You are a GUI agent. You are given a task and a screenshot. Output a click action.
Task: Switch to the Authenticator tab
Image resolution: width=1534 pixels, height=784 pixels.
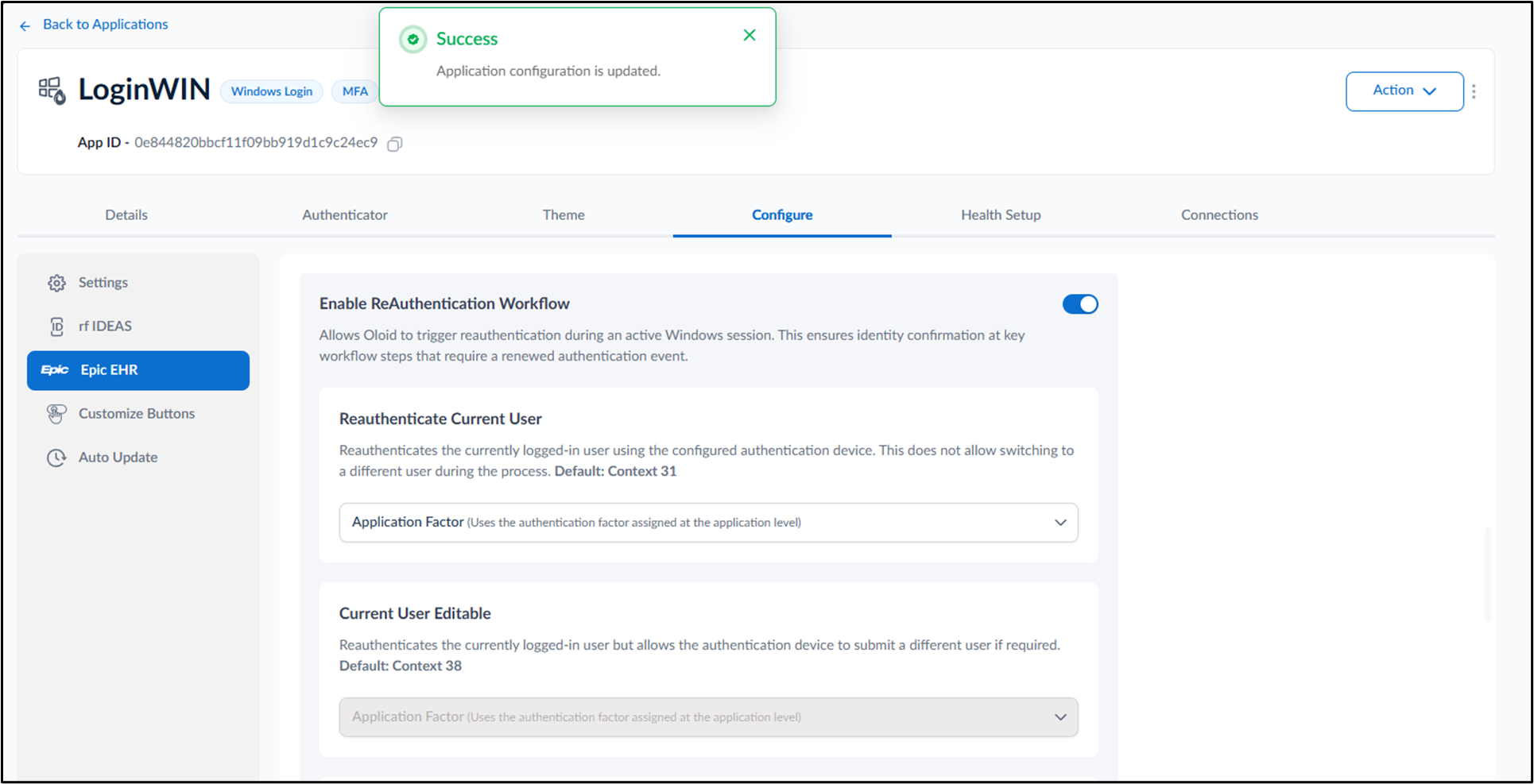click(x=345, y=214)
